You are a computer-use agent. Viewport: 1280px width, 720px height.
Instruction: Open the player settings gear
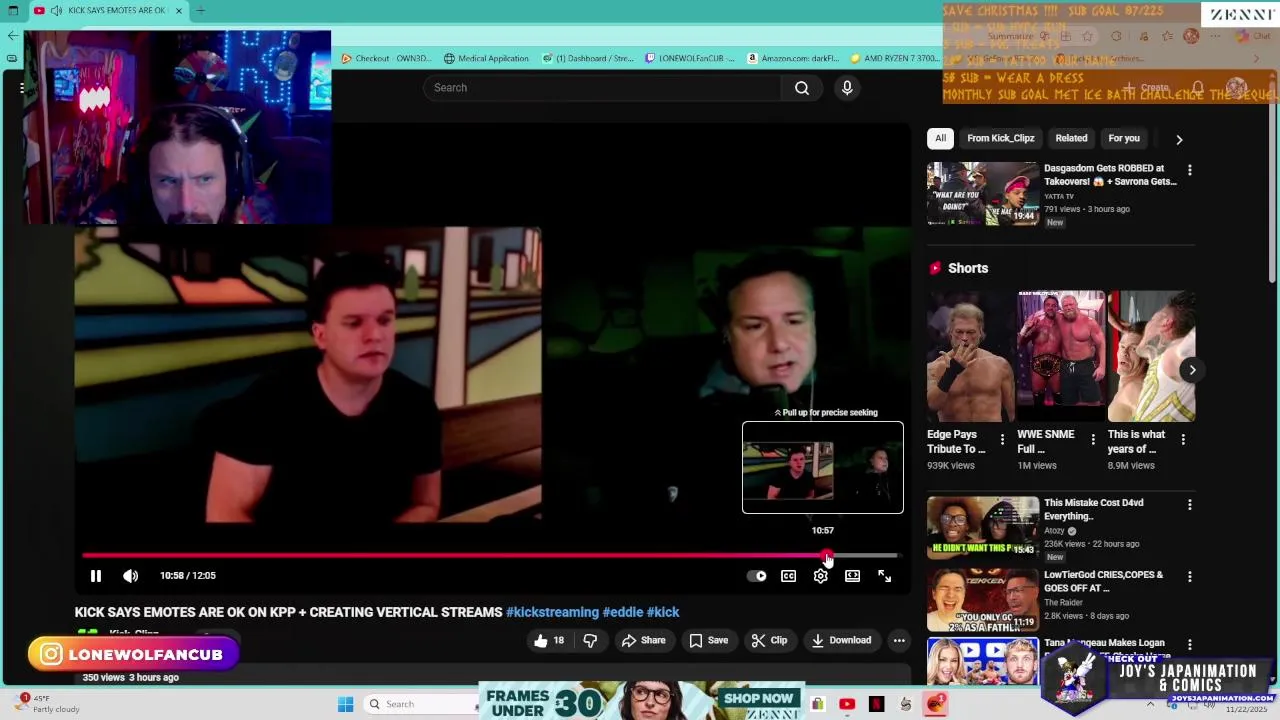tap(821, 576)
